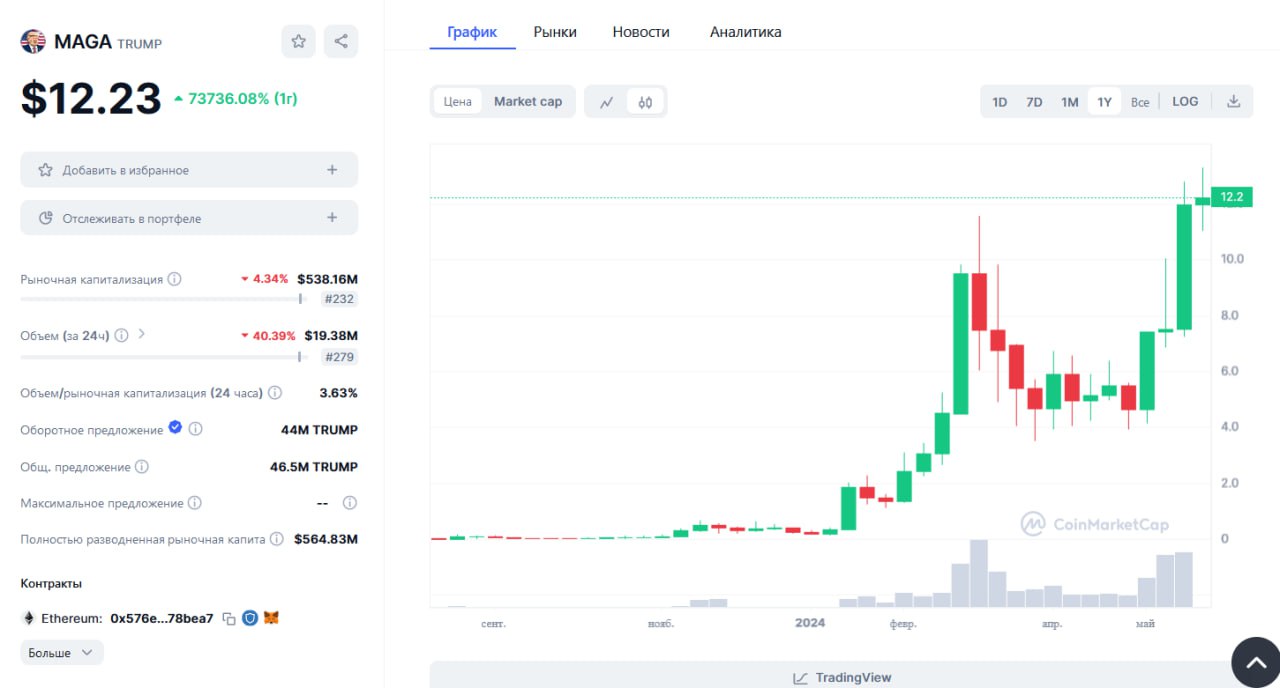Click the 12.2 current price label
The height and width of the screenshot is (688, 1280).
tap(1231, 197)
